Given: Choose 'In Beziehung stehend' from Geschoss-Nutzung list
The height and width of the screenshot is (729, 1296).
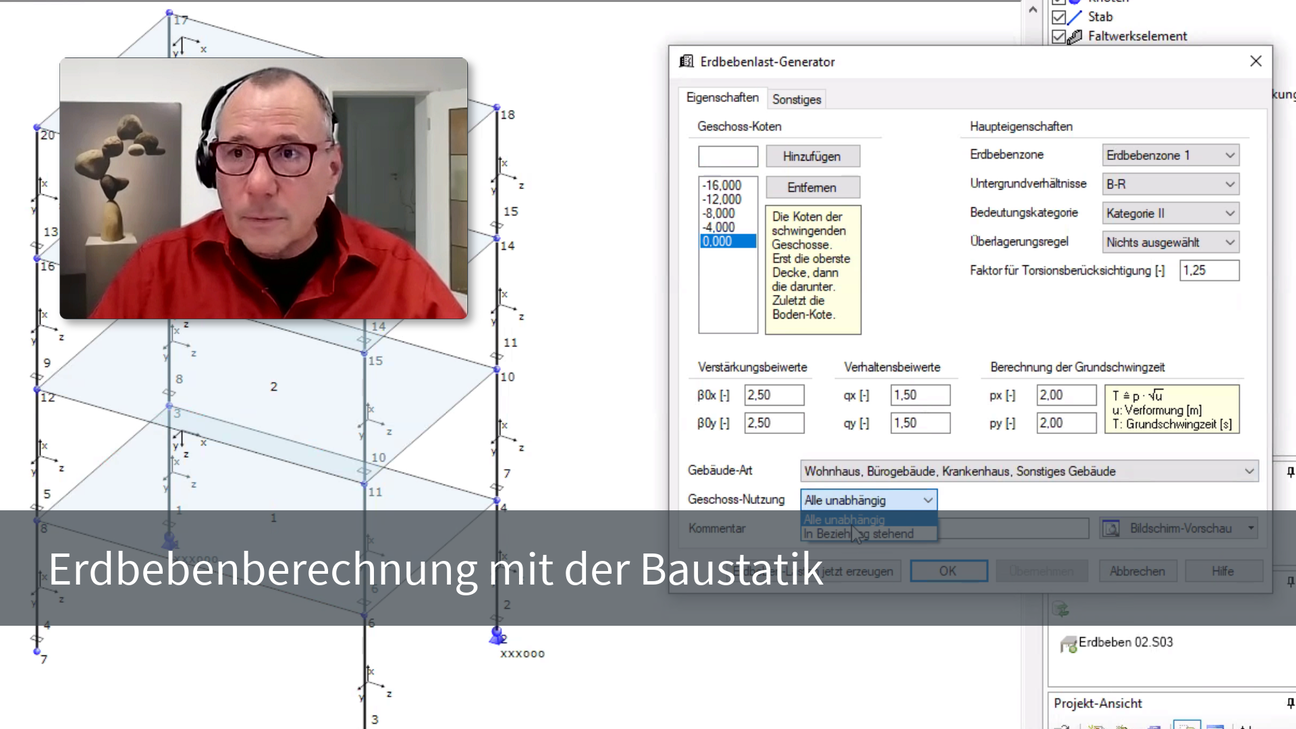Looking at the screenshot, I should point(859,534).
